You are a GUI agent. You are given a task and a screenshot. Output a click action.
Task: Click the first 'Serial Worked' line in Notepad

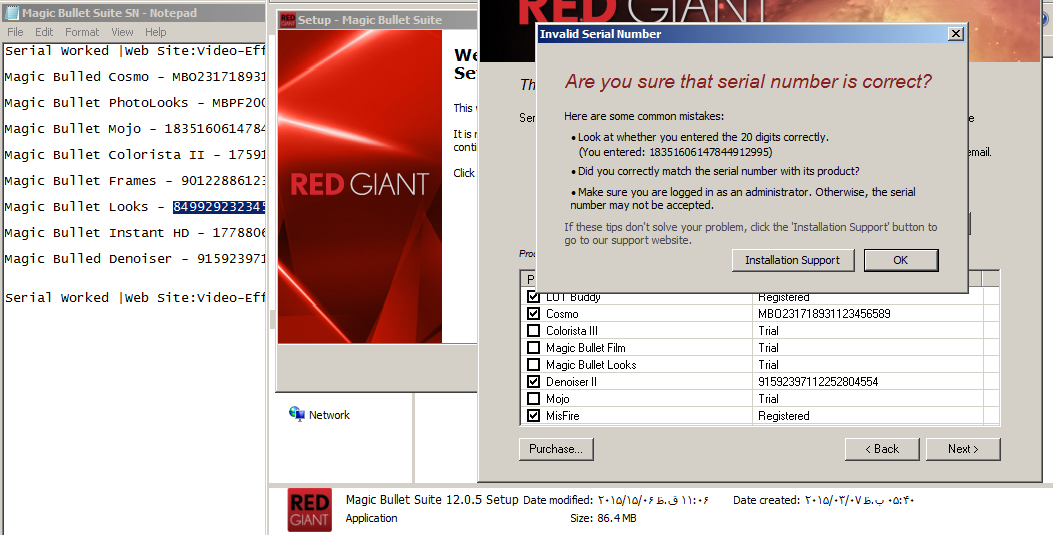(x=135, y=51)
